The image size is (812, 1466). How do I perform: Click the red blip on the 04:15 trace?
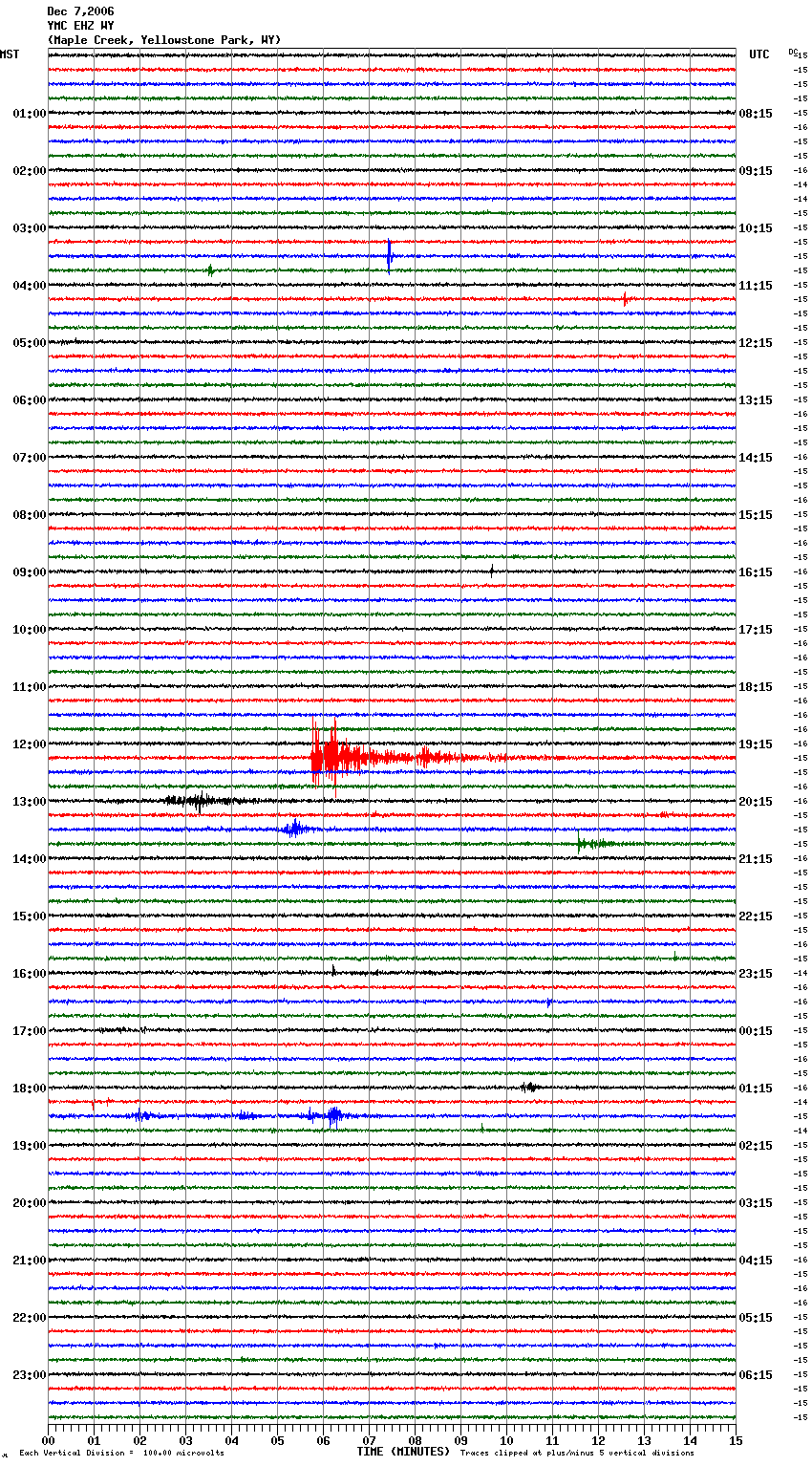click(x=625, y=299)
